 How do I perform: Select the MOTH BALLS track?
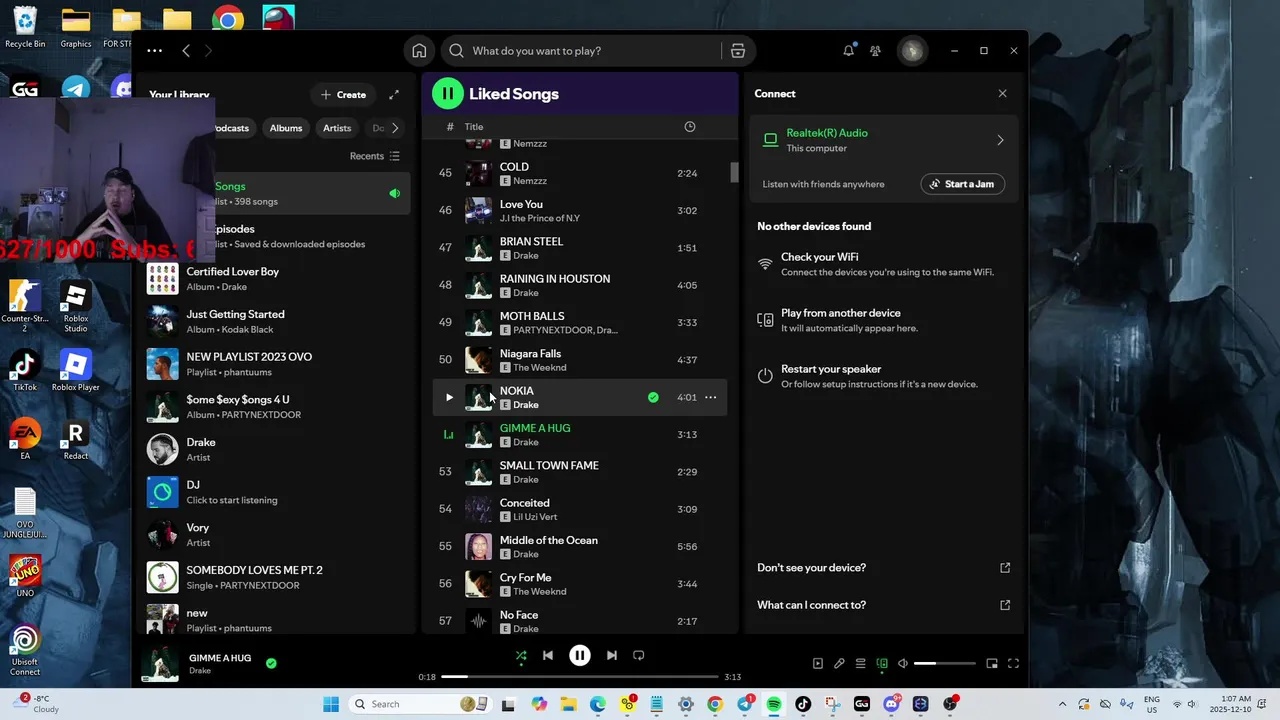pyautogui.click(x=580, y=323)
